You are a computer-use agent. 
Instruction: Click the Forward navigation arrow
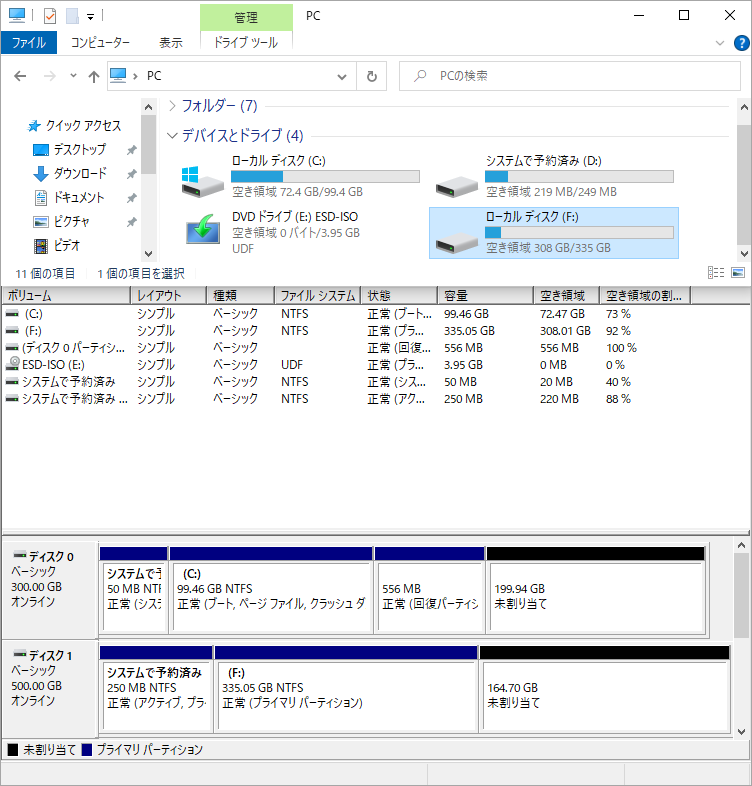[50, 76]
